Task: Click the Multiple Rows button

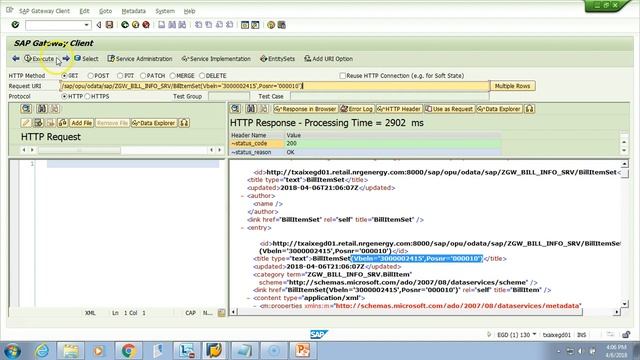Action: (x=512, y=86)
